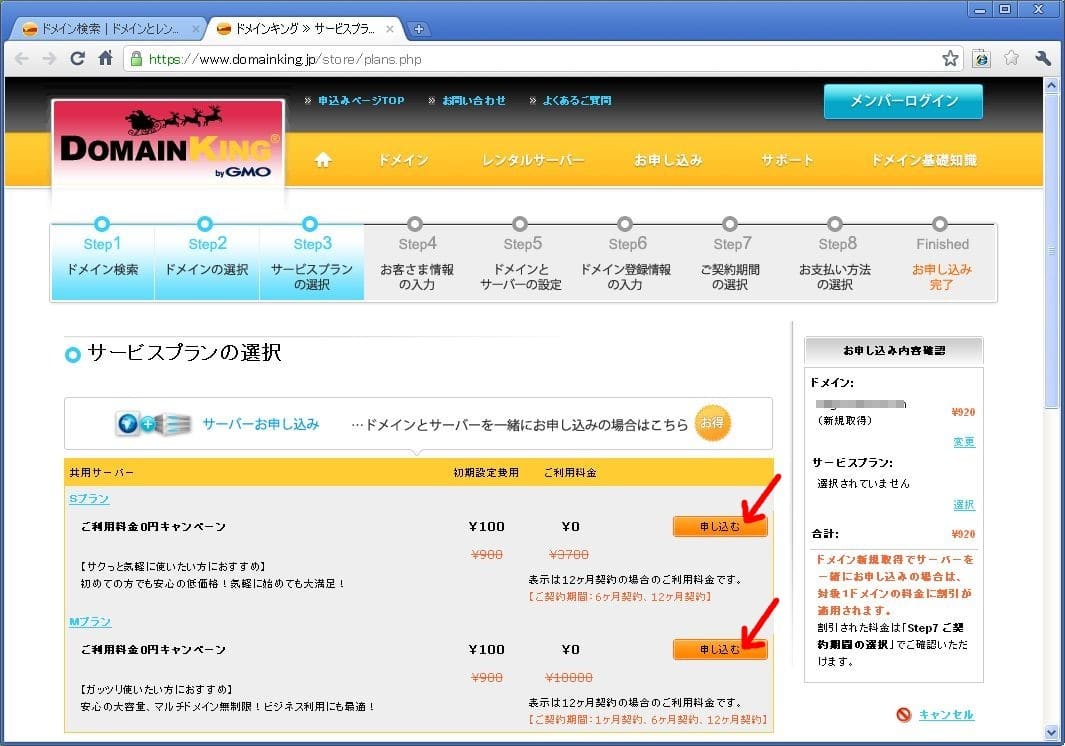Go to the browser home page icon
The image size is (1065, 746).
coord(105,58)
